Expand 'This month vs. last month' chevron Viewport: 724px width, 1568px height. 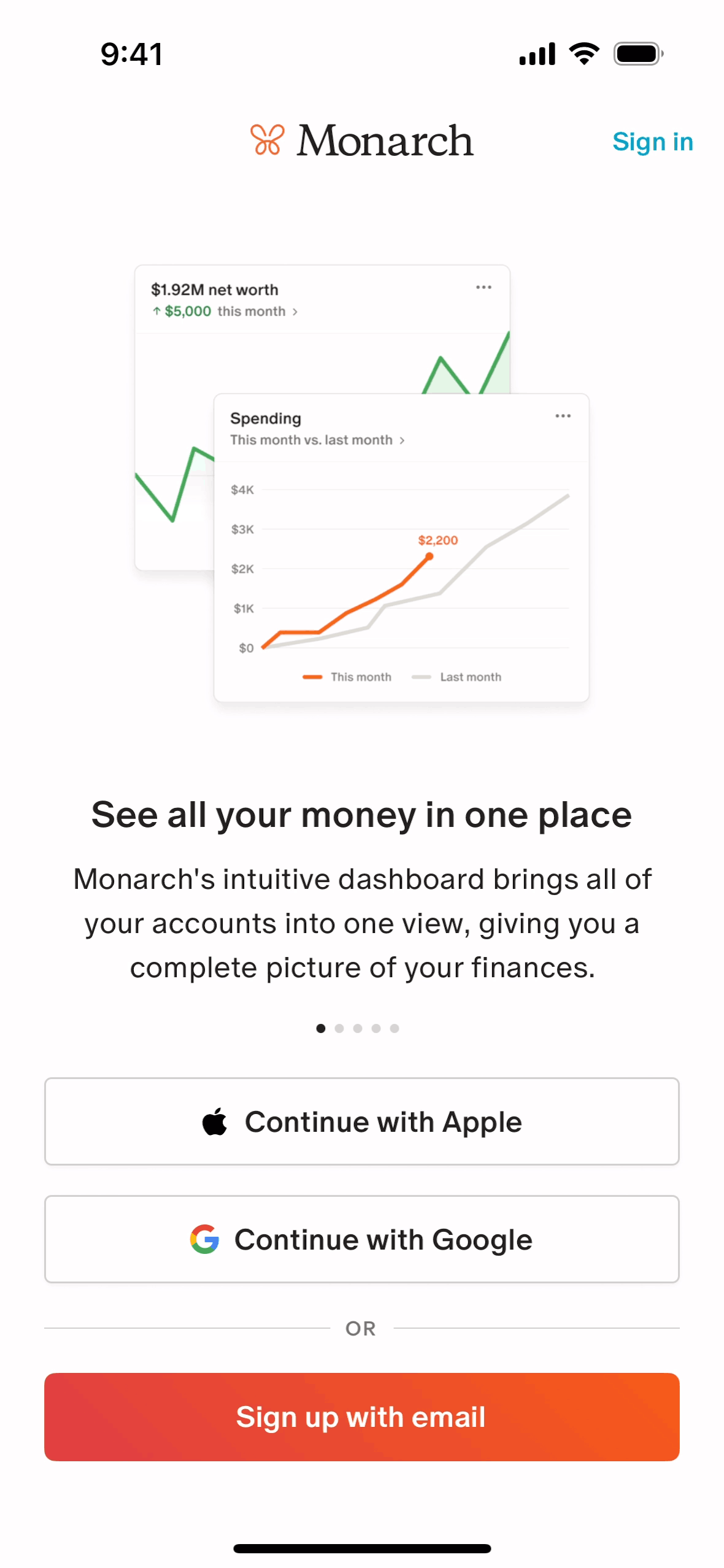point(402,440)
